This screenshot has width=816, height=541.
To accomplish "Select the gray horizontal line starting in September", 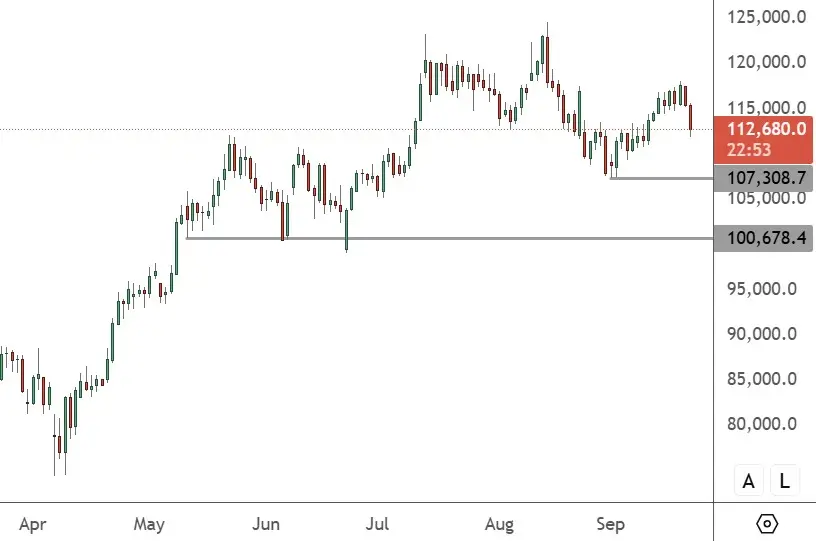I will click(x=660, y=178).
